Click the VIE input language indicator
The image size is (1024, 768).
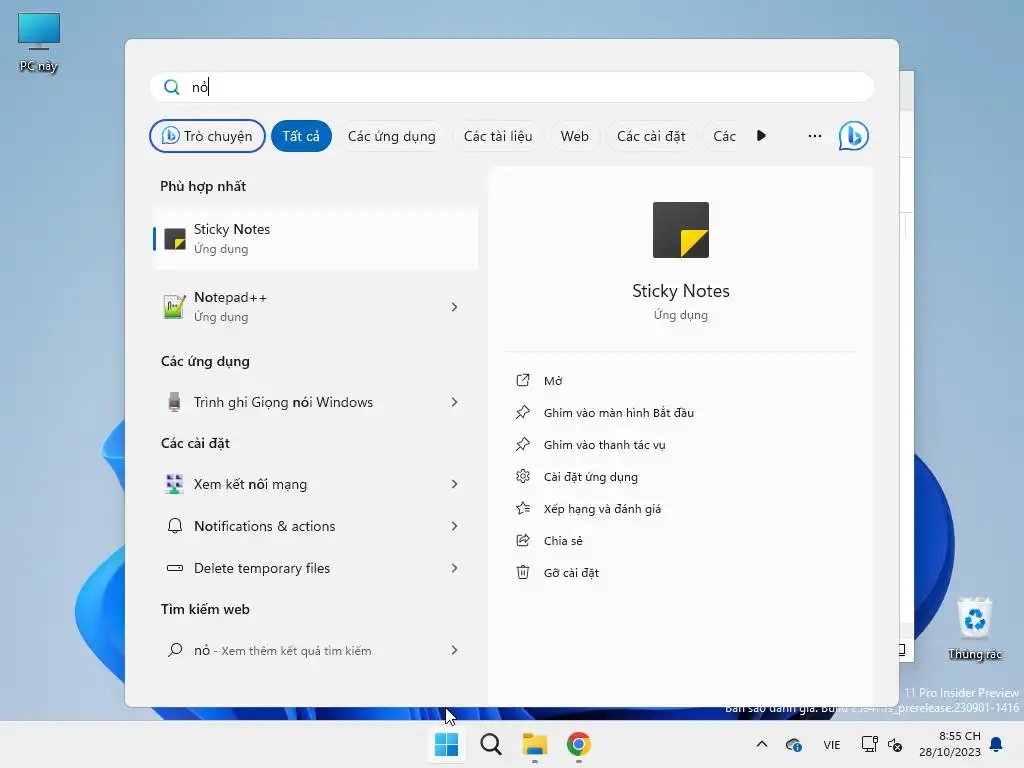click(831, 744)
